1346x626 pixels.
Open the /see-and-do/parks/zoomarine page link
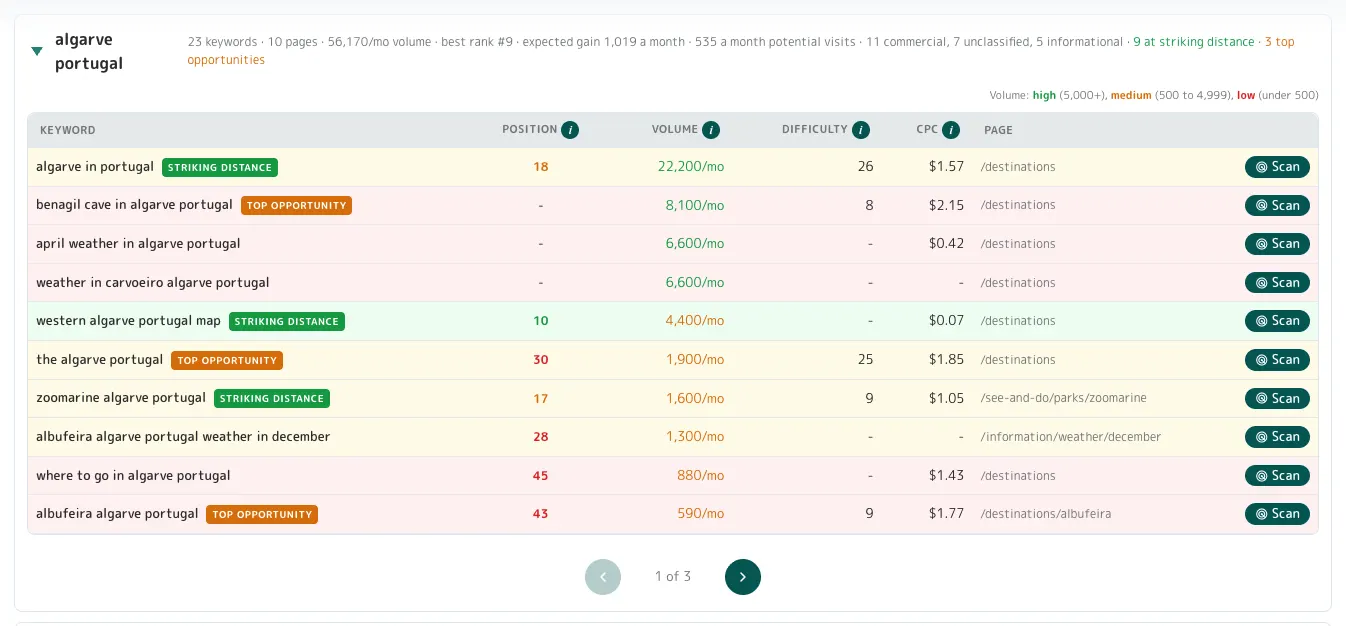pyautogui.click(x=1063, y=398)
